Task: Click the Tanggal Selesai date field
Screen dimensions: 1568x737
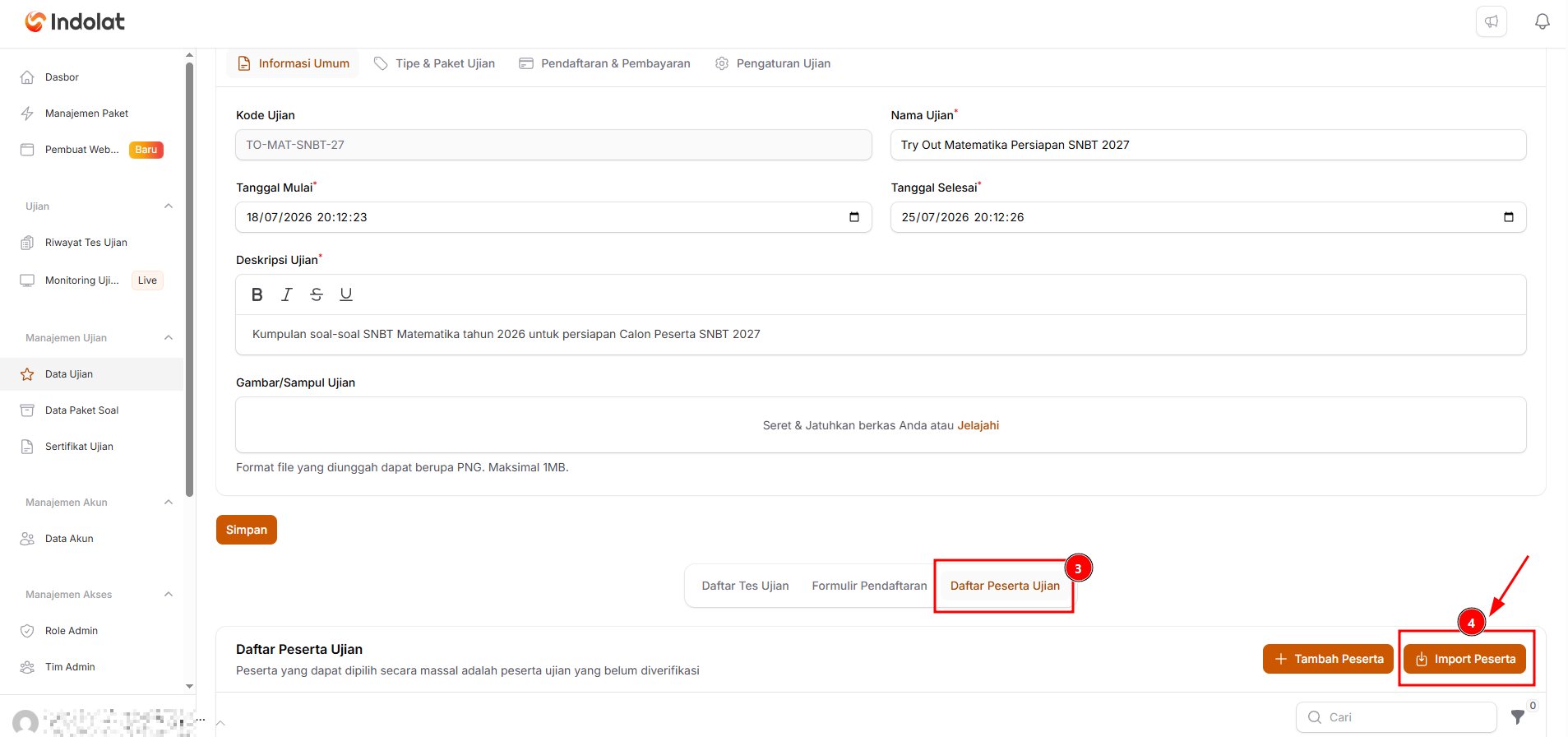Action: point(1208,217)
